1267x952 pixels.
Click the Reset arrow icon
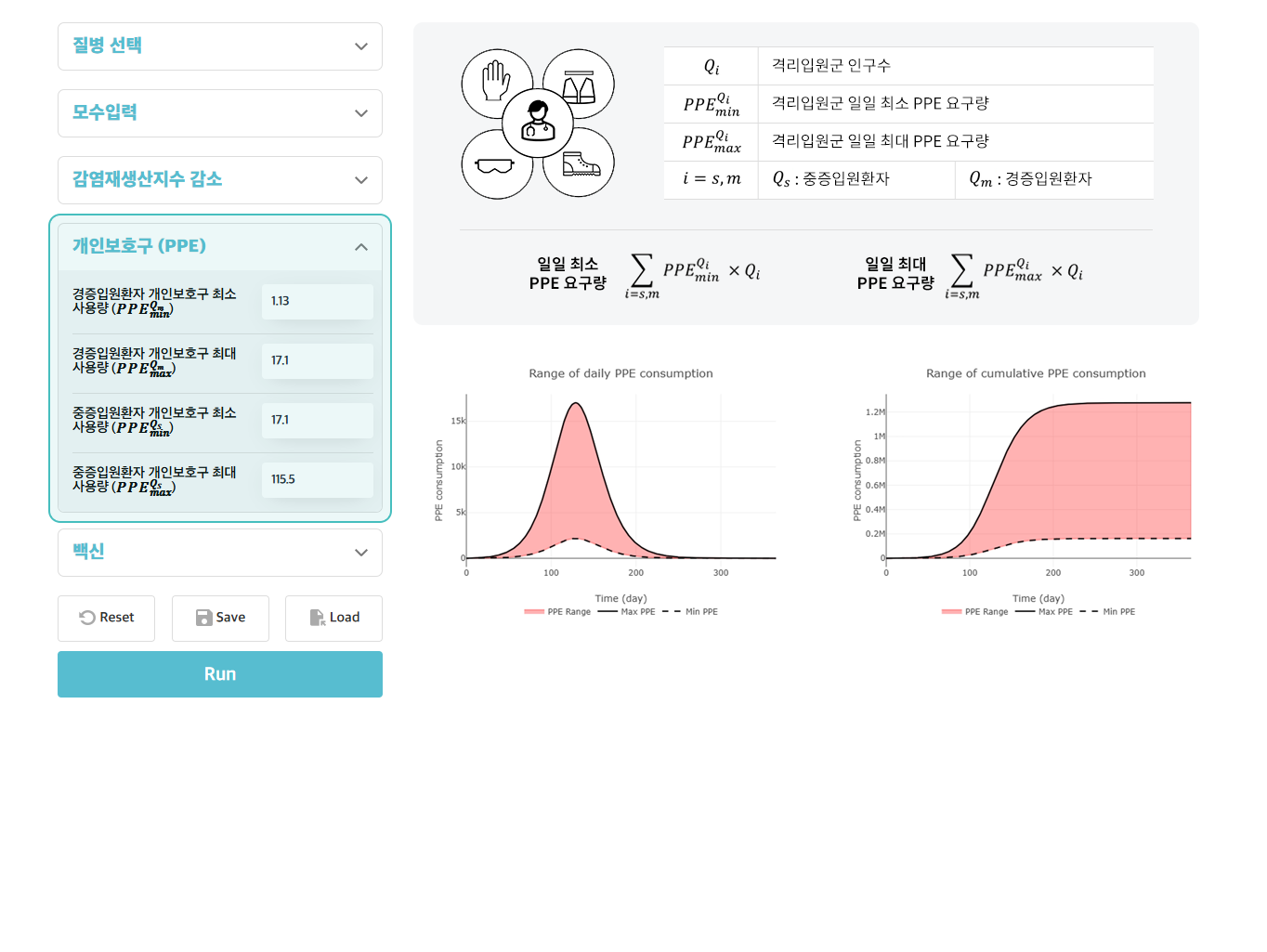(87, 618)
